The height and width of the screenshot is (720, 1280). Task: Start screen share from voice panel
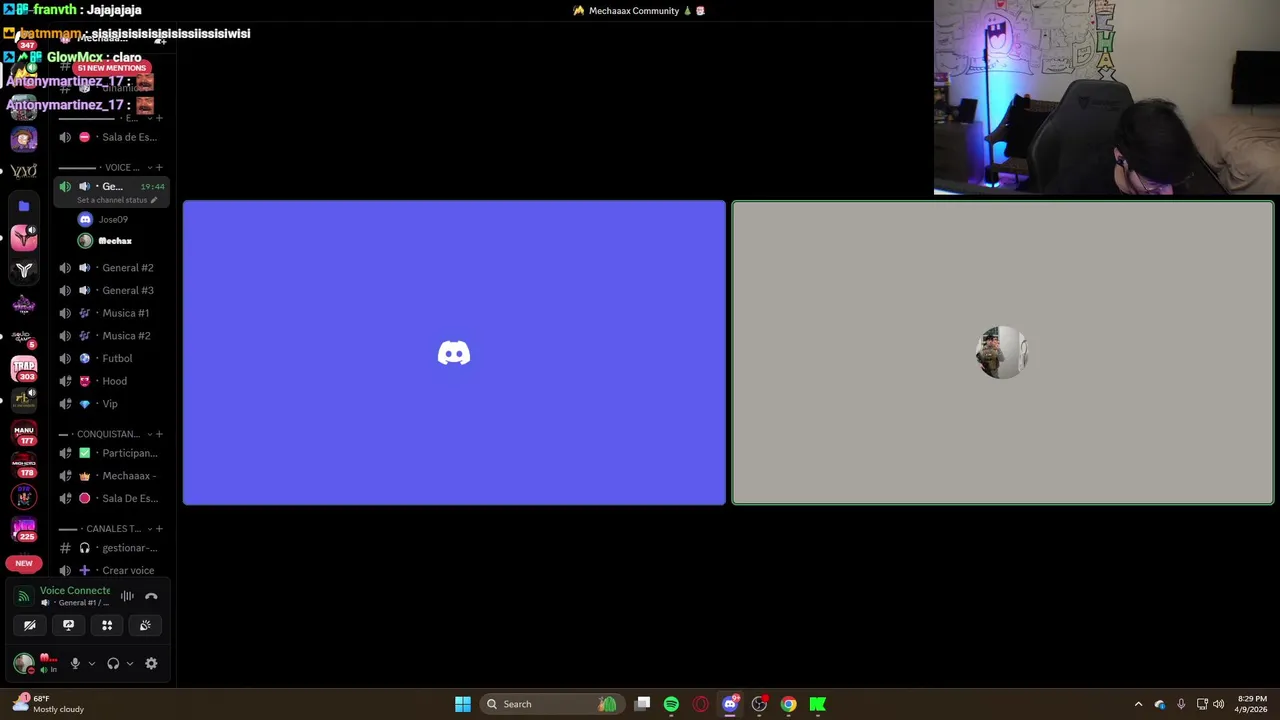click(x=68, y=625)
